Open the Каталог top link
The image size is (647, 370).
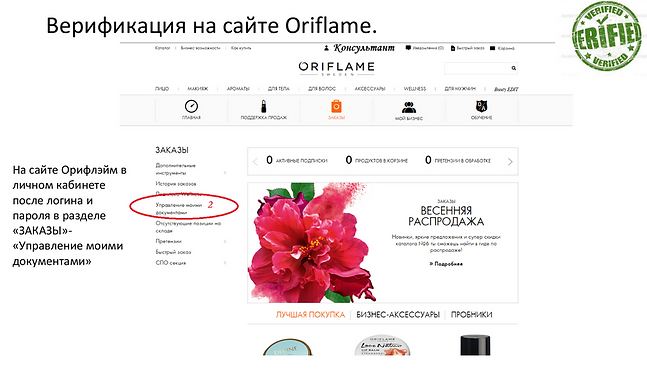click(x=163, y=48)
